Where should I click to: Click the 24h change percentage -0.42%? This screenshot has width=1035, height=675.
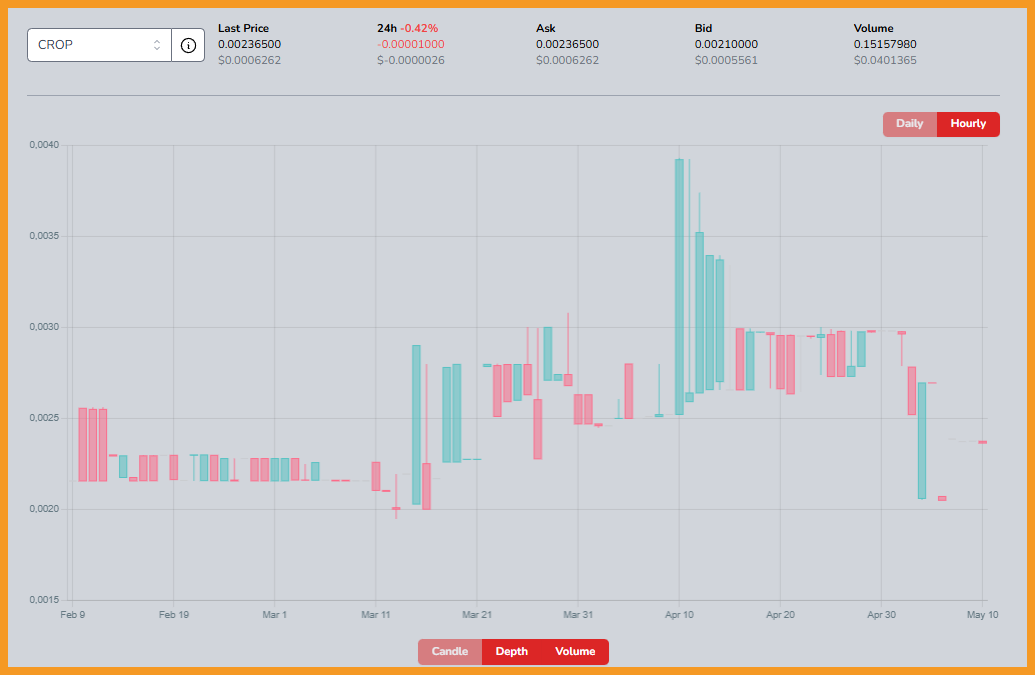point(419,28)
